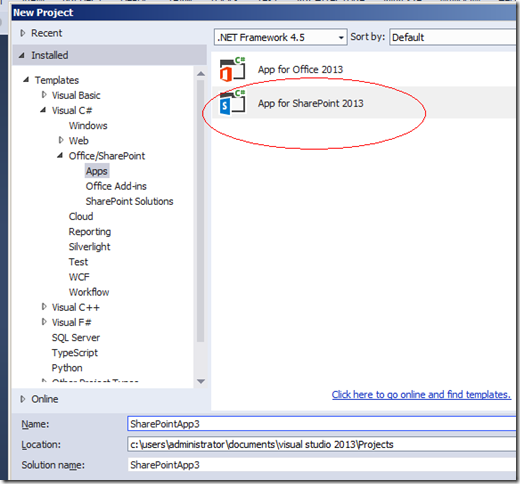The height and width of the screenshot is (484, 520).
Task: Collapse the Installed section
Action: click(x=22, y=55)
